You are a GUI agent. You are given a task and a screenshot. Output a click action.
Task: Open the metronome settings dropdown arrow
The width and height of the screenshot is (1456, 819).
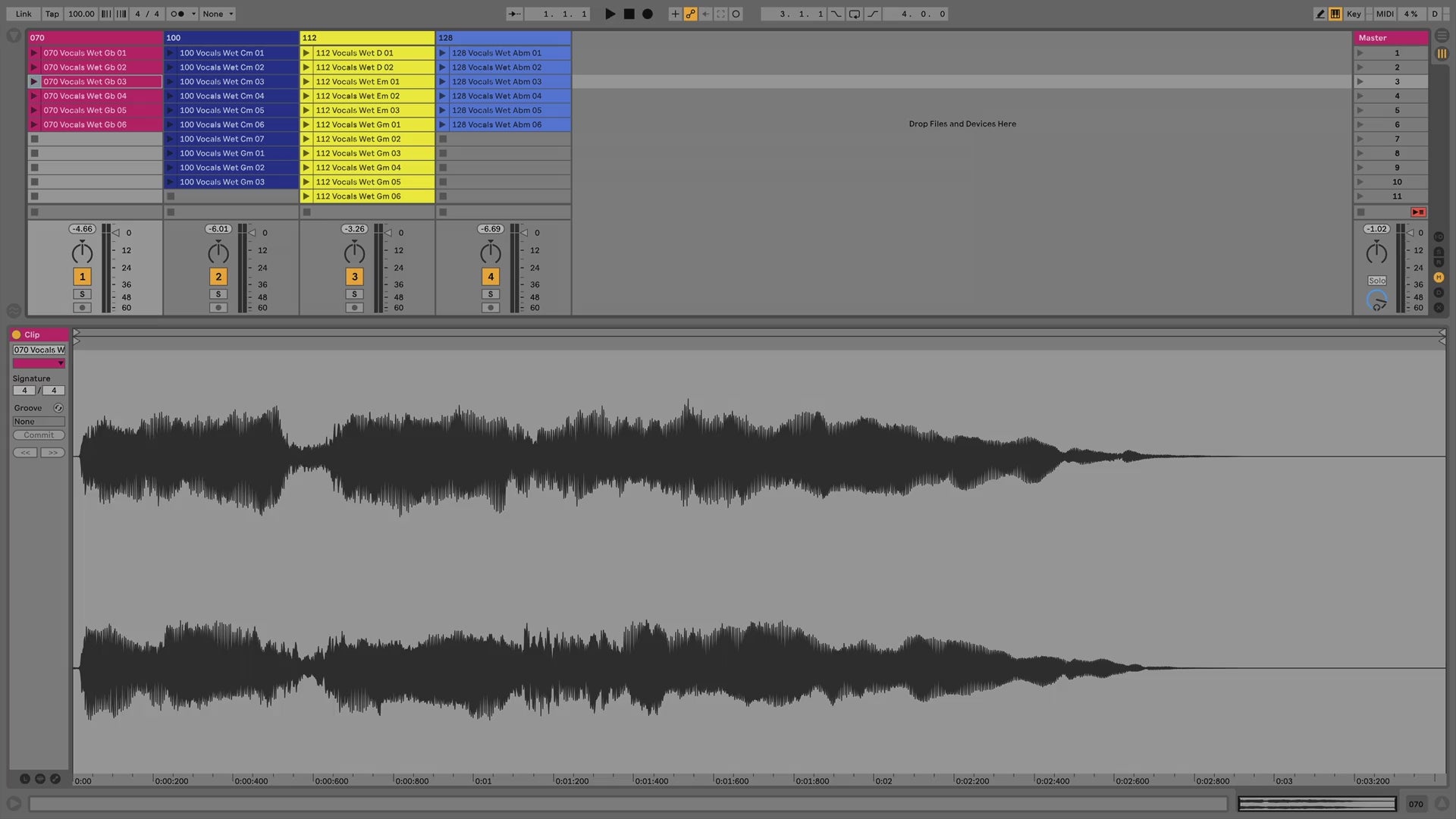tap(193, 14)
